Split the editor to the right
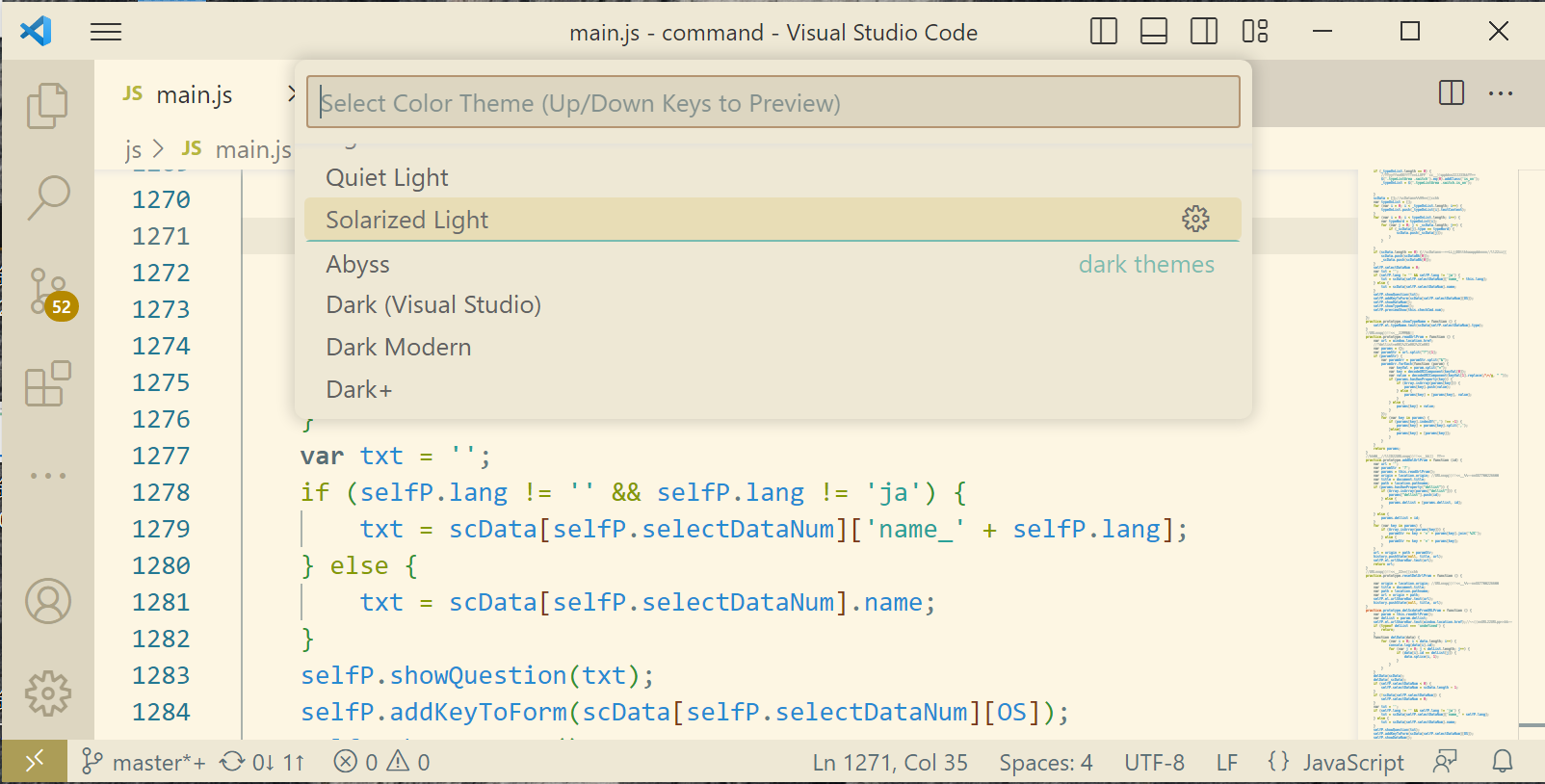This screenshot has height=784, width=1545. tap(1452, 93)
